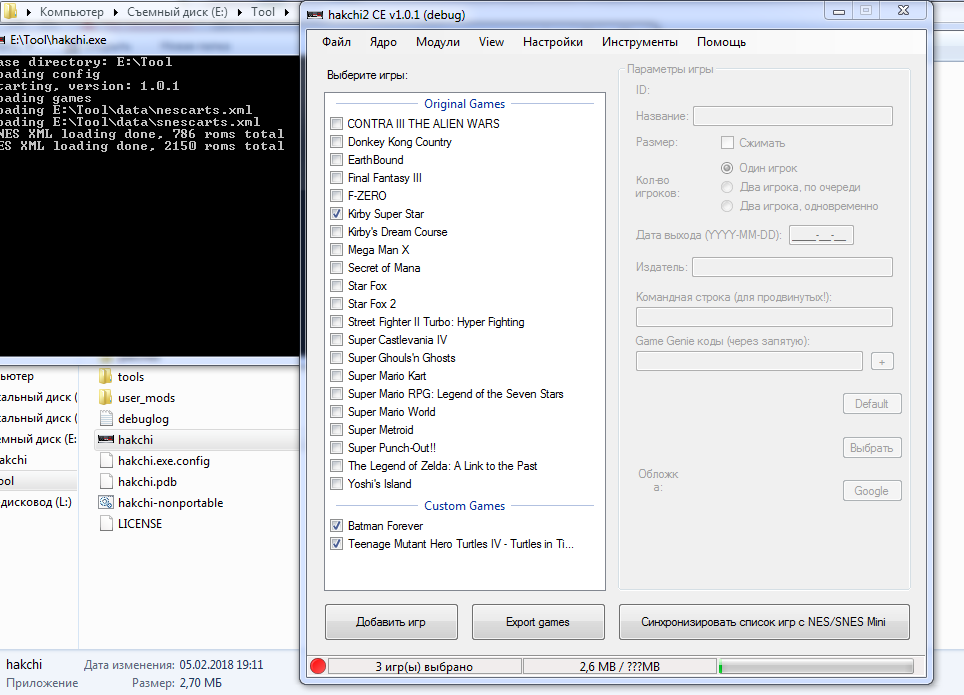
Task: Click the folder icon in Explorer address bar
Action: (x=9, y=12)
